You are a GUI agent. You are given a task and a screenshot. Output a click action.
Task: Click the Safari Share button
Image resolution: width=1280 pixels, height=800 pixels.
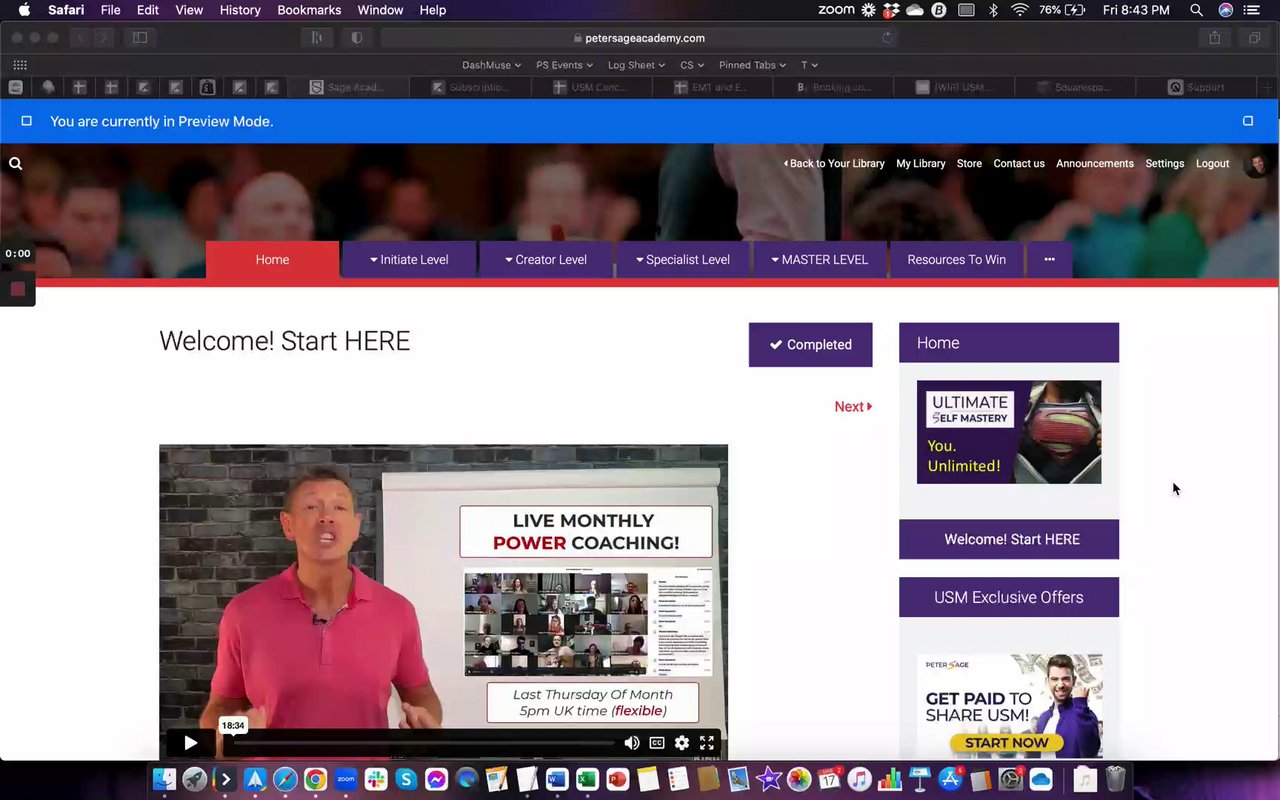point(1215,38)
